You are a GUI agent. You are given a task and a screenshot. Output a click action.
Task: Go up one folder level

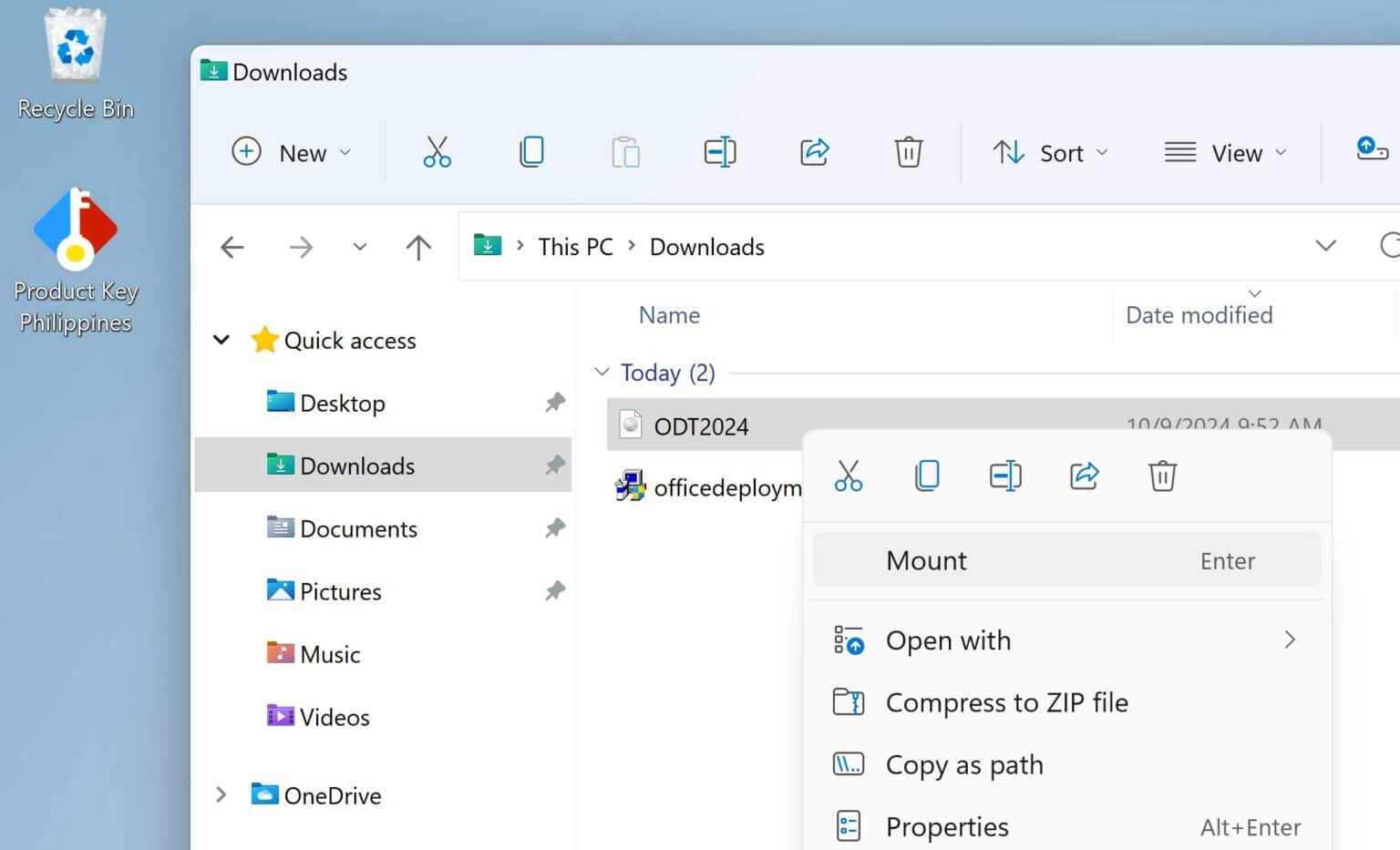418,247
